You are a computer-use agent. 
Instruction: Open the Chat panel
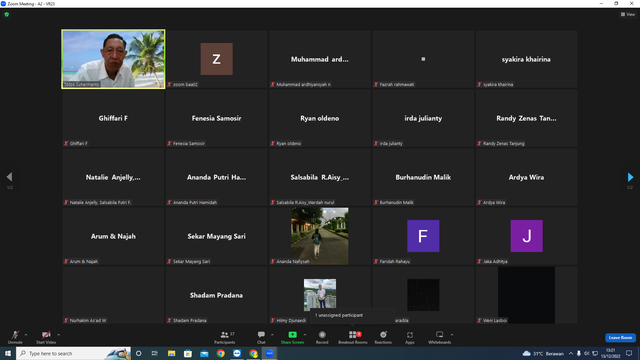point(261,337)
